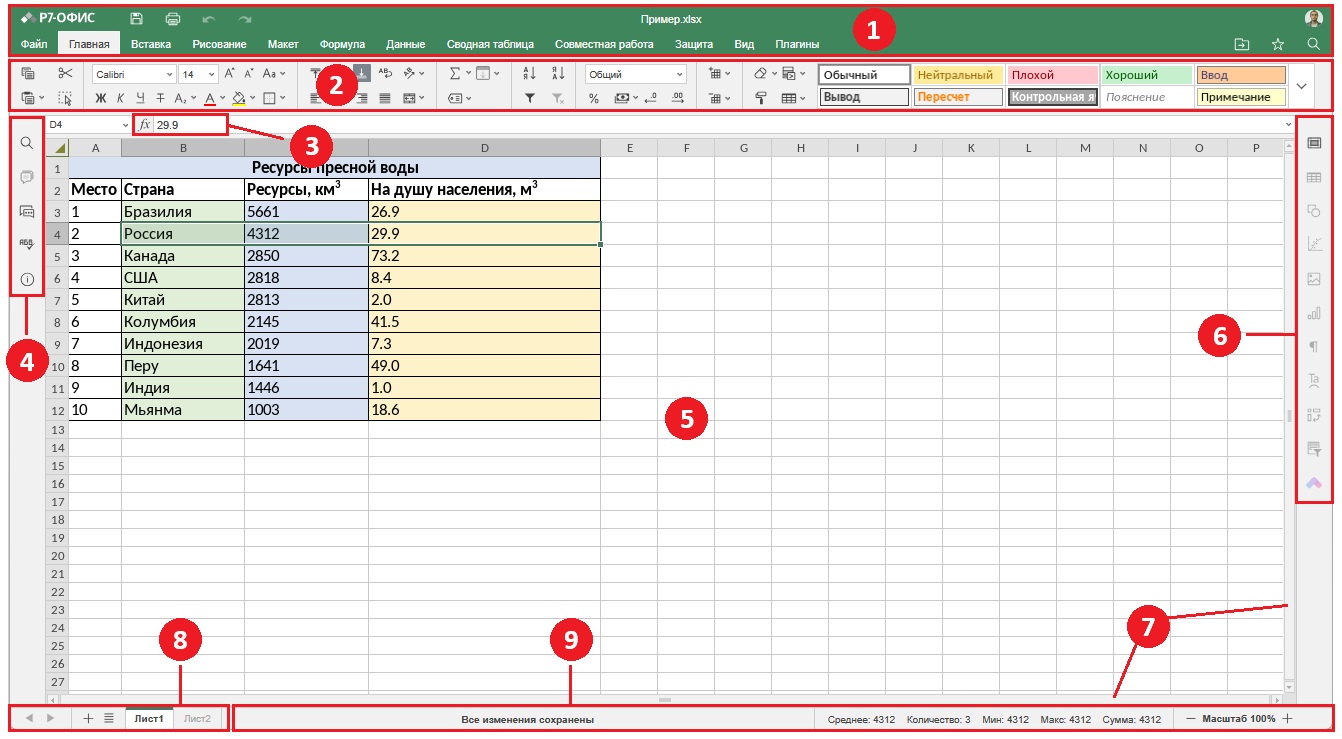Viewport: 1342px width, 739px height.
Task: Open the Вставка tab
Action: coord(151,44)
